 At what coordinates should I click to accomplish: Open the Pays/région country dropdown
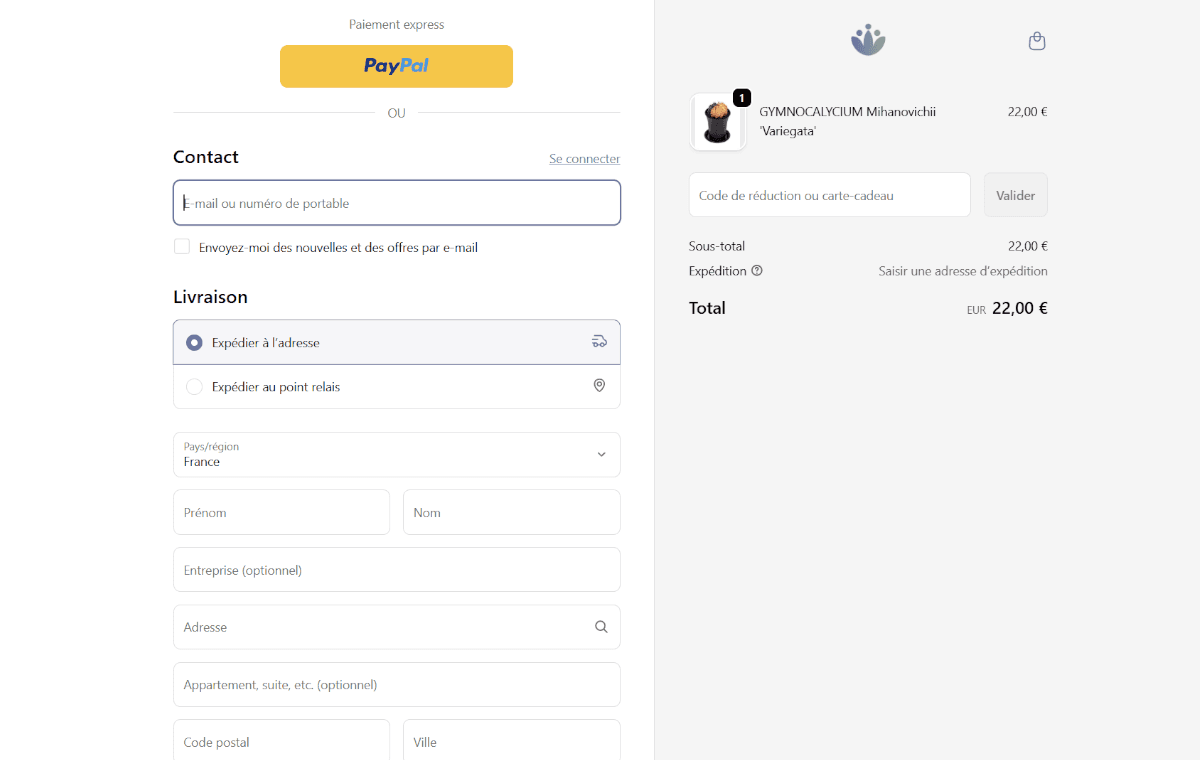[396, 455]
